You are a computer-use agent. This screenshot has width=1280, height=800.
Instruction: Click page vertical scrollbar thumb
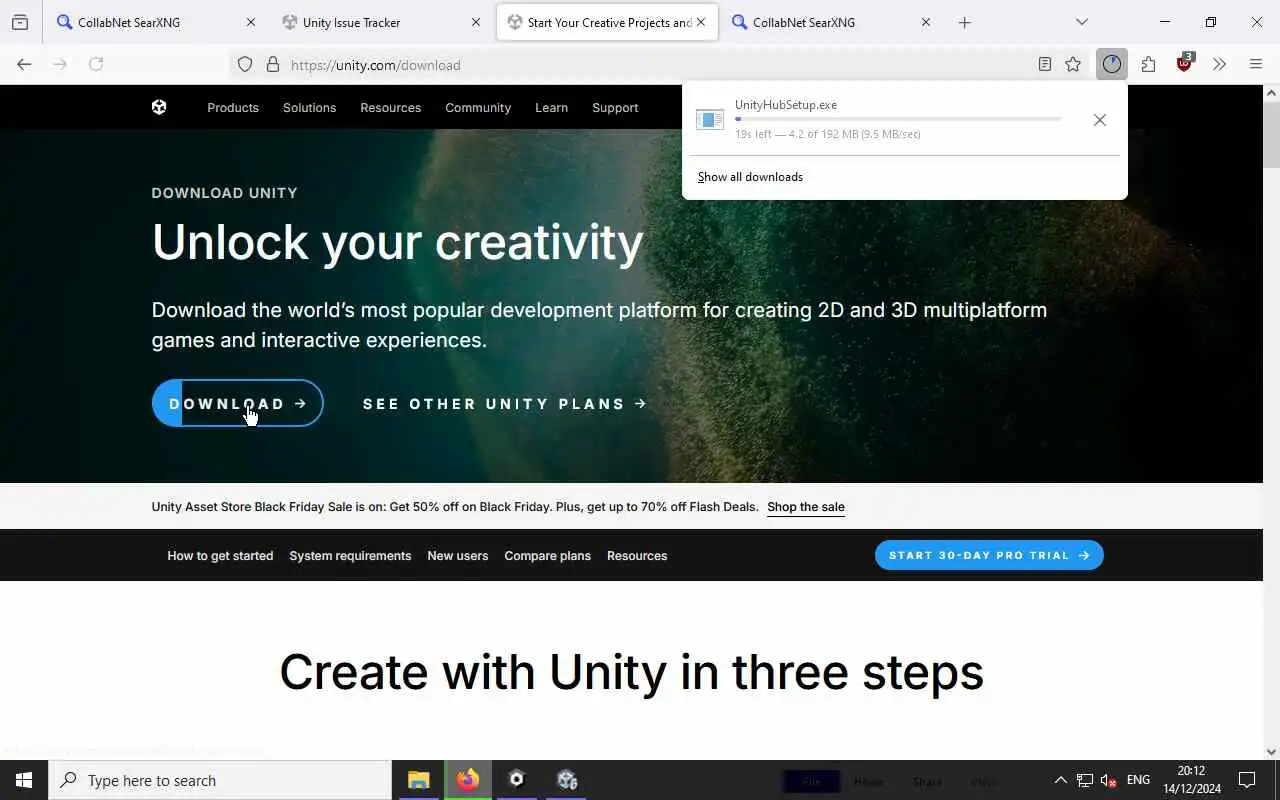pos(1271,135)
